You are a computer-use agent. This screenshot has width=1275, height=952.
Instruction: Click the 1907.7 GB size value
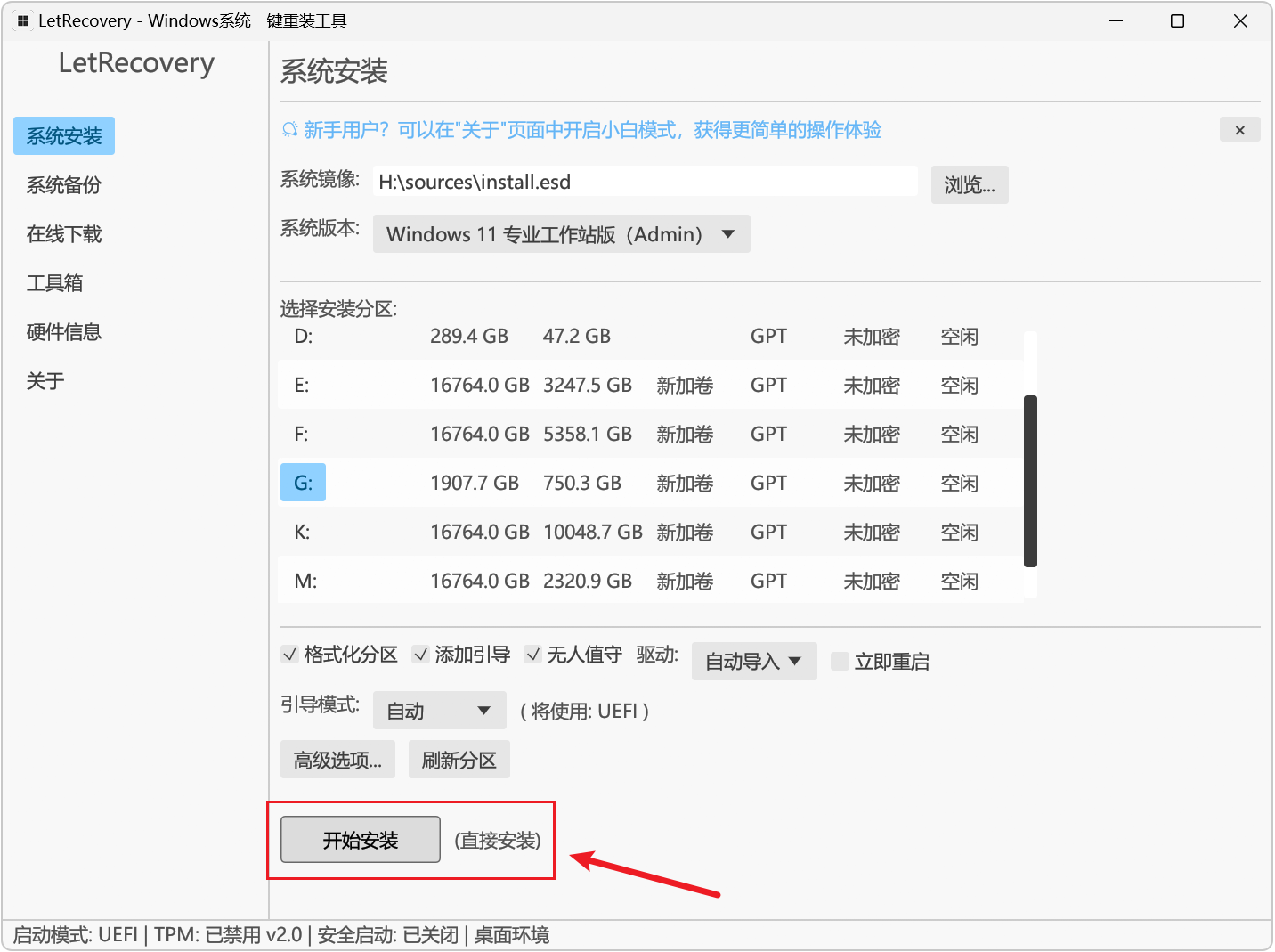tap(475, 483)
